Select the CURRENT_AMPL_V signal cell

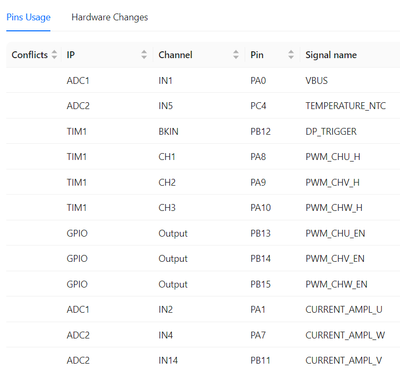(x=344, y=361)
